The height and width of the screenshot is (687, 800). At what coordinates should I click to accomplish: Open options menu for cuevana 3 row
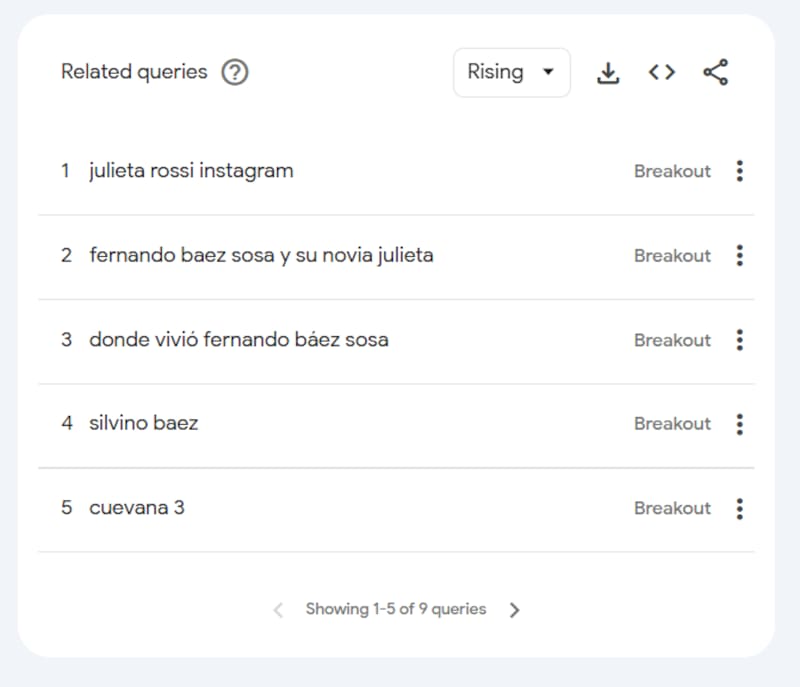pyautogui.click(x=739, y=508)
